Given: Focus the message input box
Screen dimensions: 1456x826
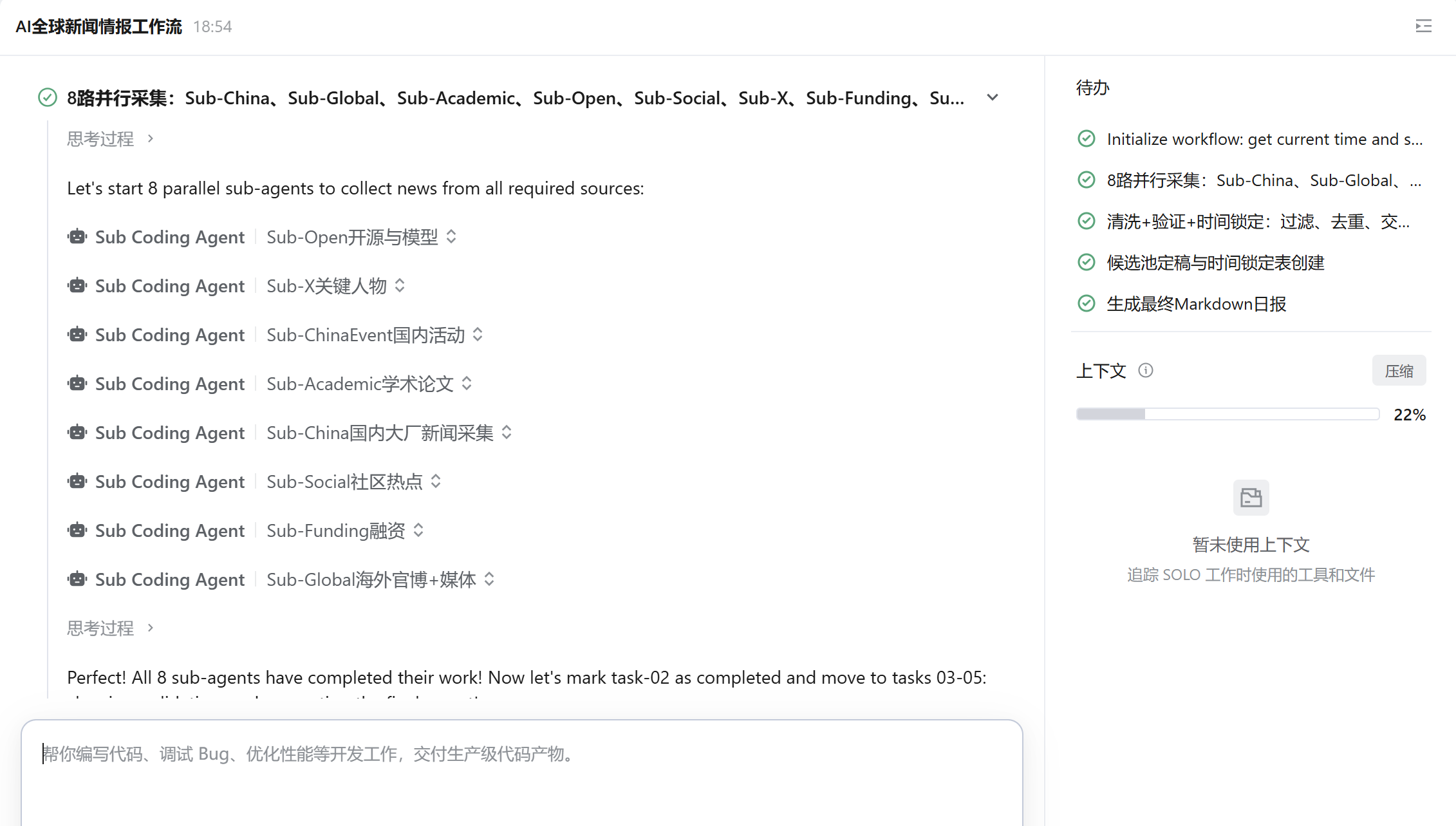Looking at the screenshot, I should tap(522, 773).
